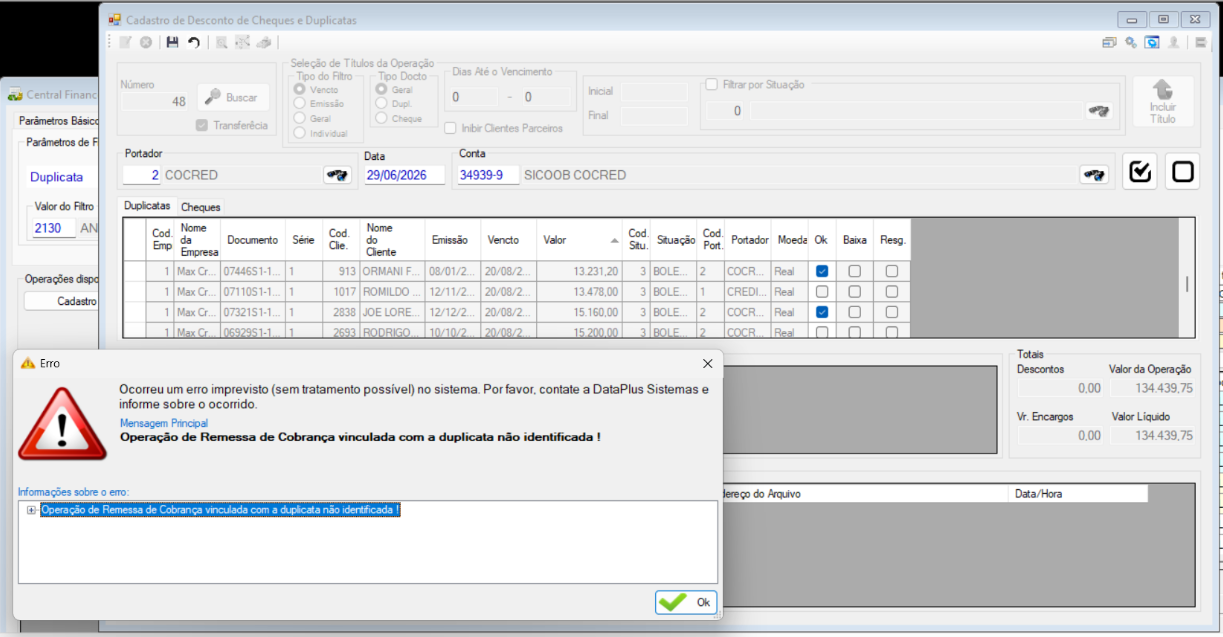Close the Erro dialog with X

[x=708, y=363]
